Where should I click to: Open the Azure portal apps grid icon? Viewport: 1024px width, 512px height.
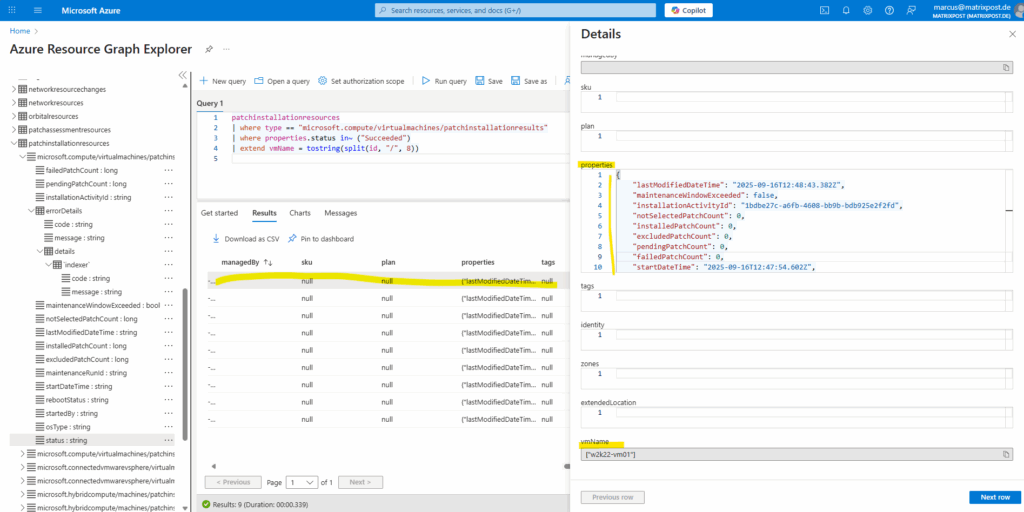13,10
